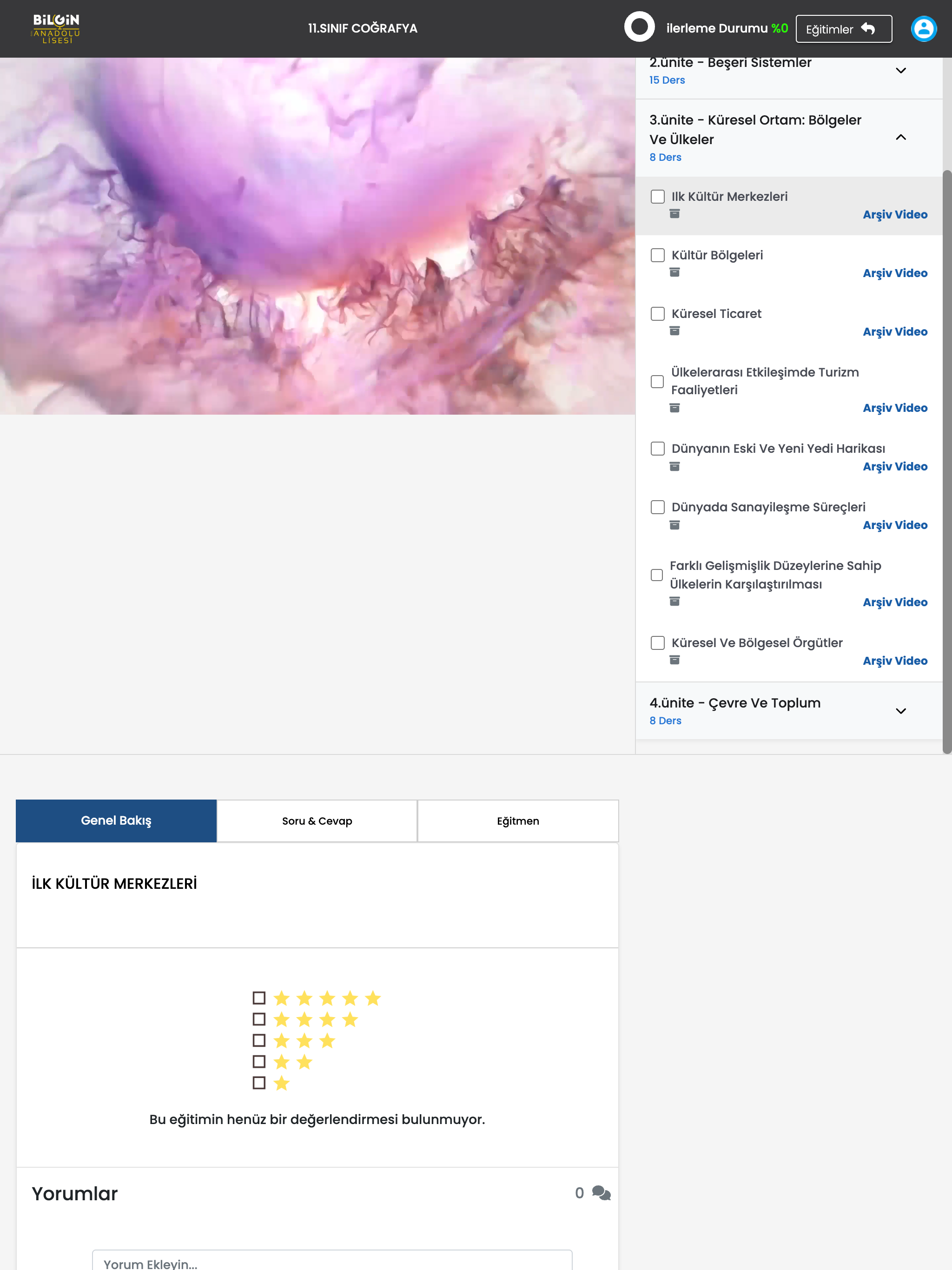Open Arşiv Video link for Turizm Faaliyetleri
This screenshot has height=1270, width=952.
point(894,408)
